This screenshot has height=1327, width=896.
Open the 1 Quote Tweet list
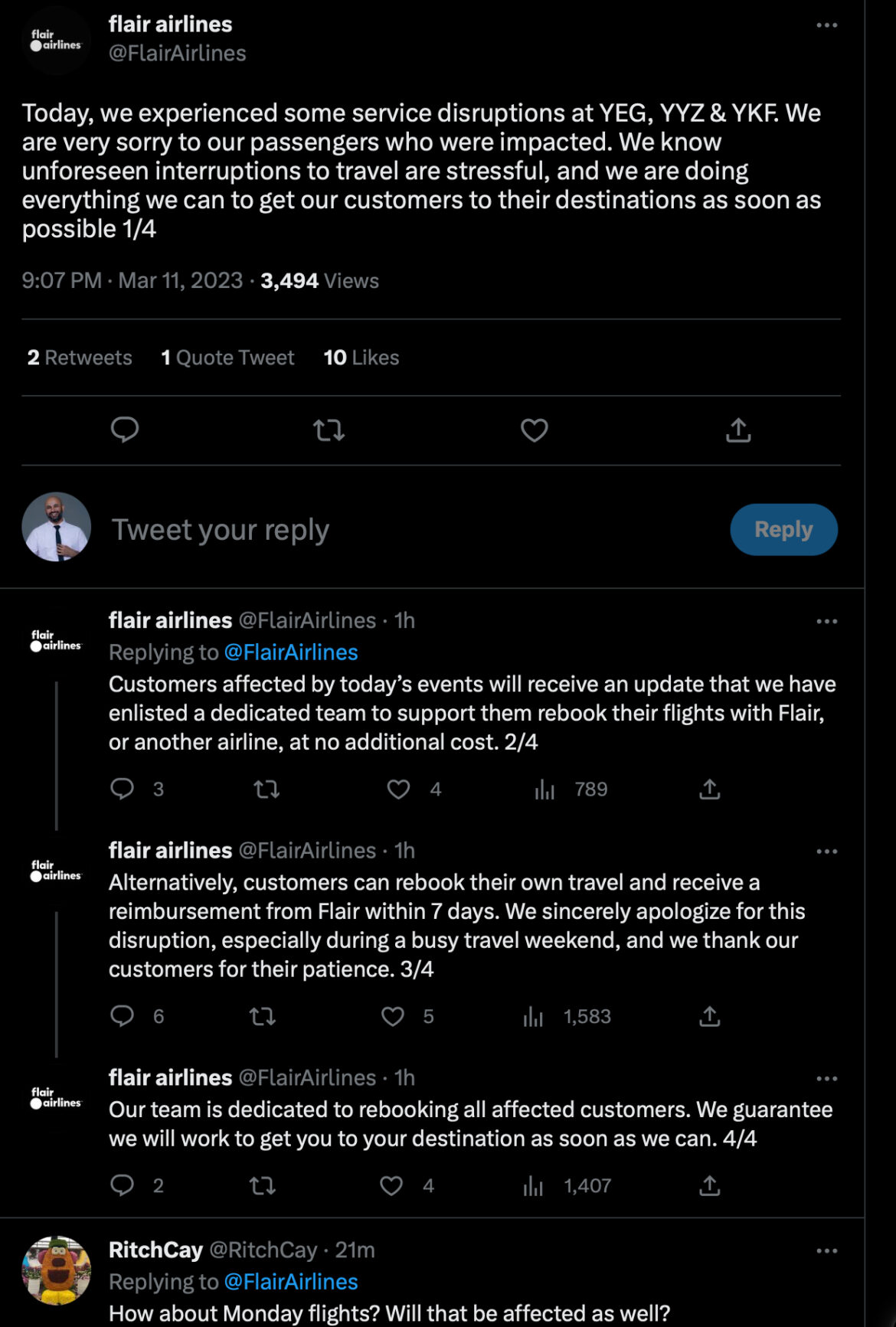click(227, 358)
